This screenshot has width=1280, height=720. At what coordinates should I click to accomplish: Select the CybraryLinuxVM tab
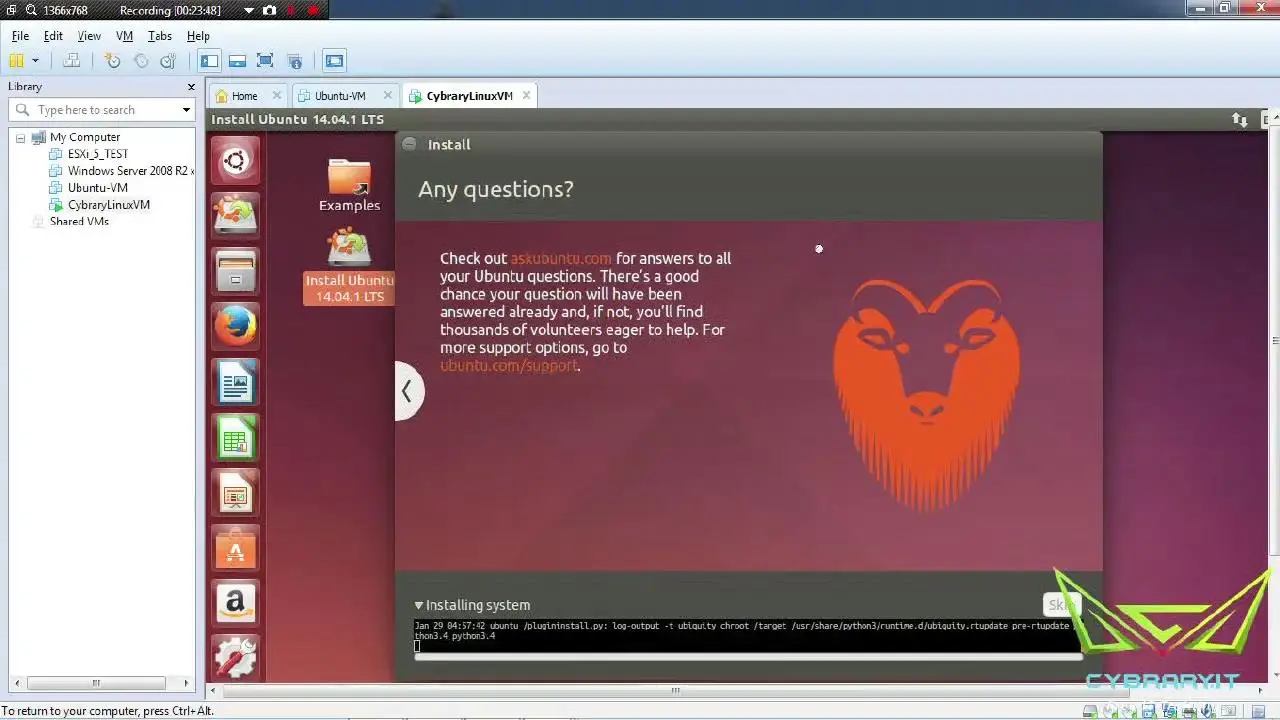[469, 96]
